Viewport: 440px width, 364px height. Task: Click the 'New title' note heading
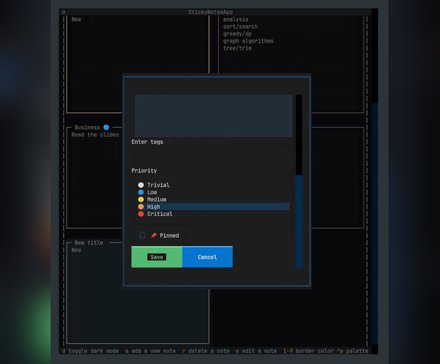point(89,243)
